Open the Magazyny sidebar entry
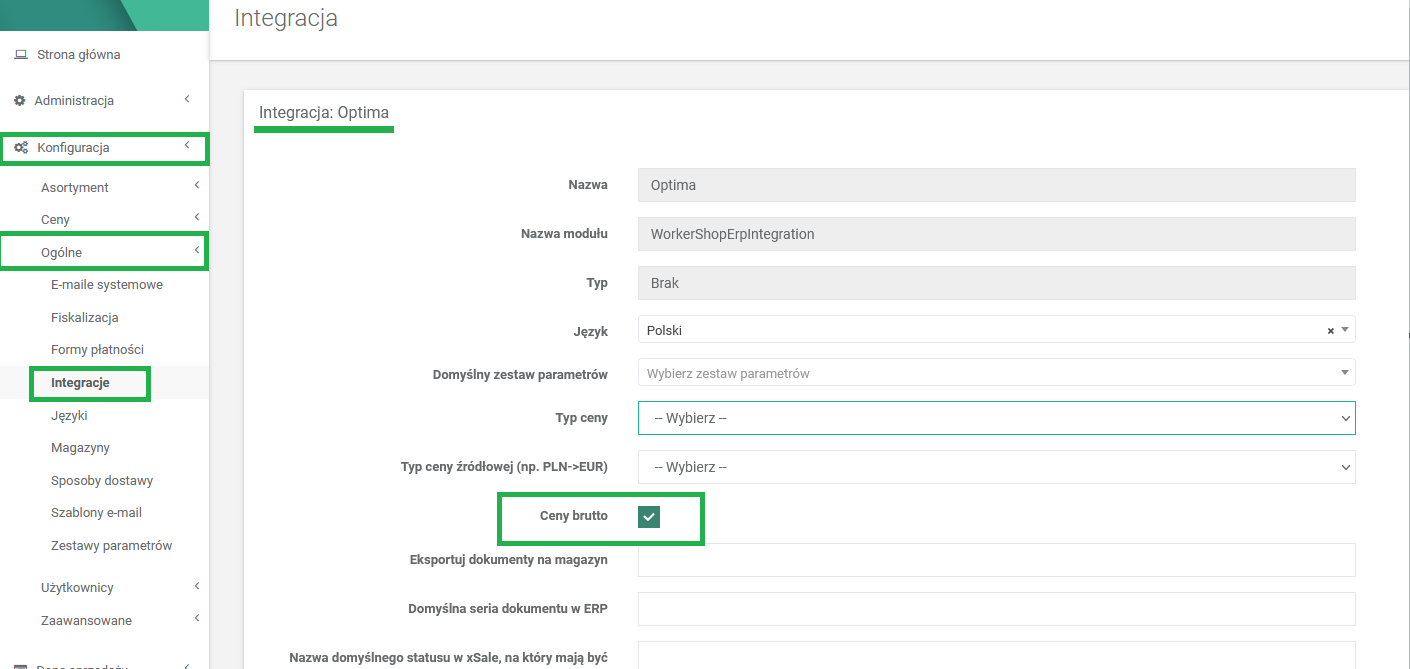The height and width of the screenshot is (669, 1410). point(80,448)
